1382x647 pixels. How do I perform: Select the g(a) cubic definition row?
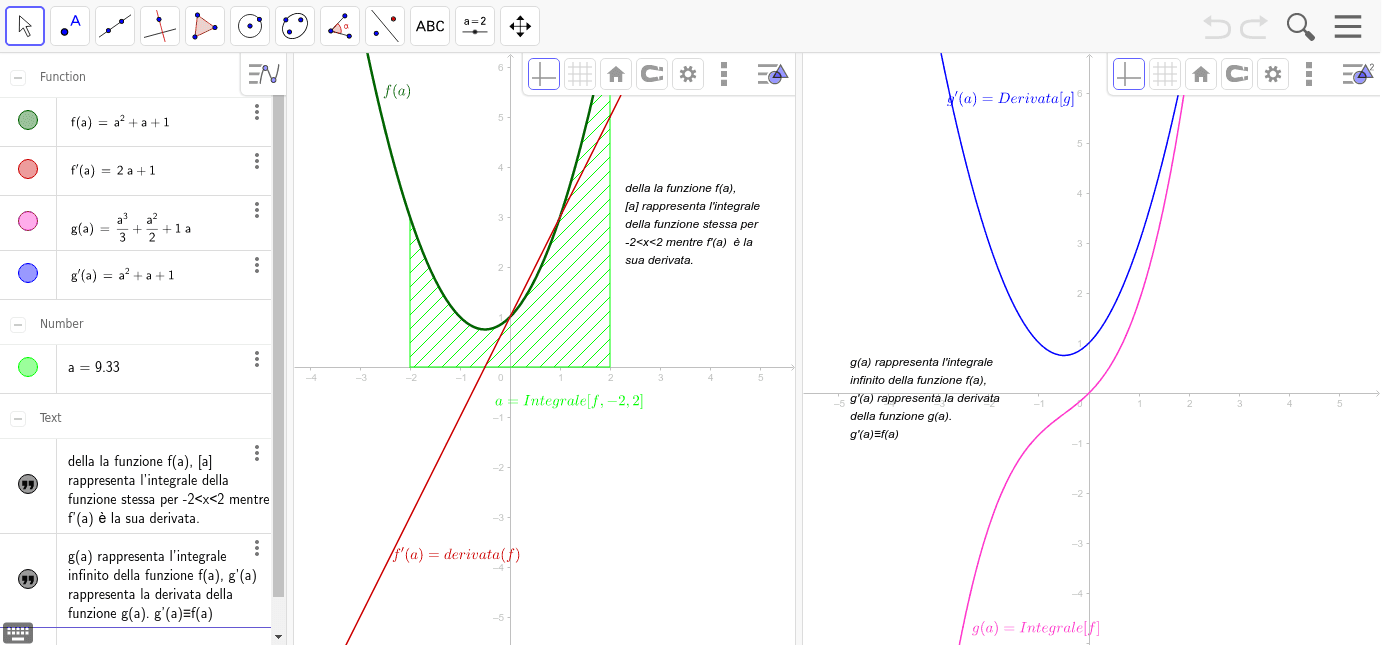131,227
